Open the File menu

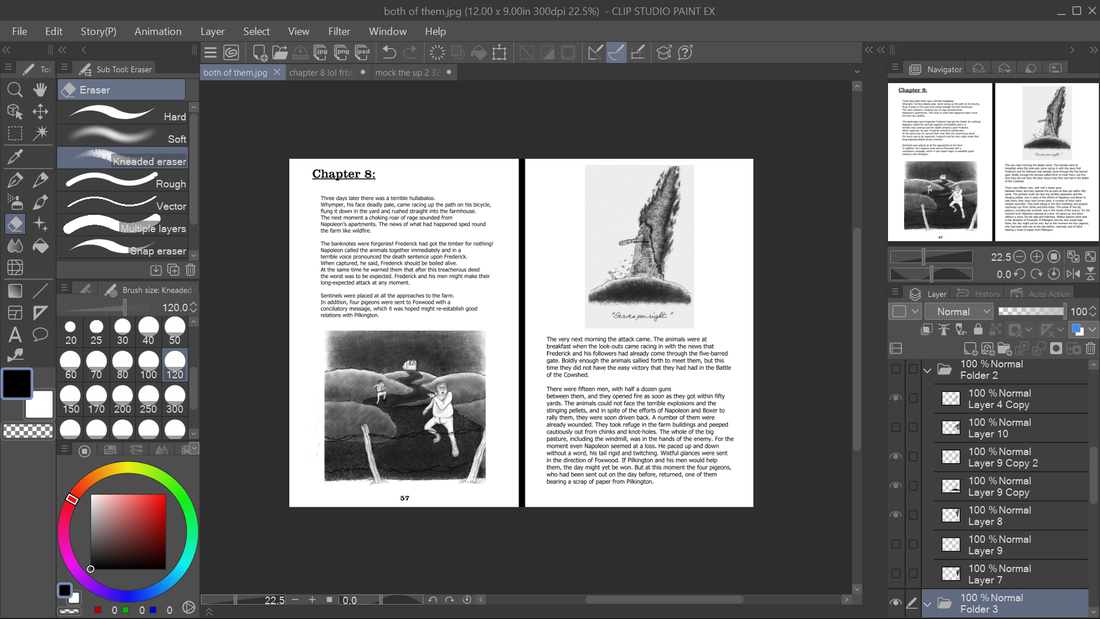coord(20,32)
